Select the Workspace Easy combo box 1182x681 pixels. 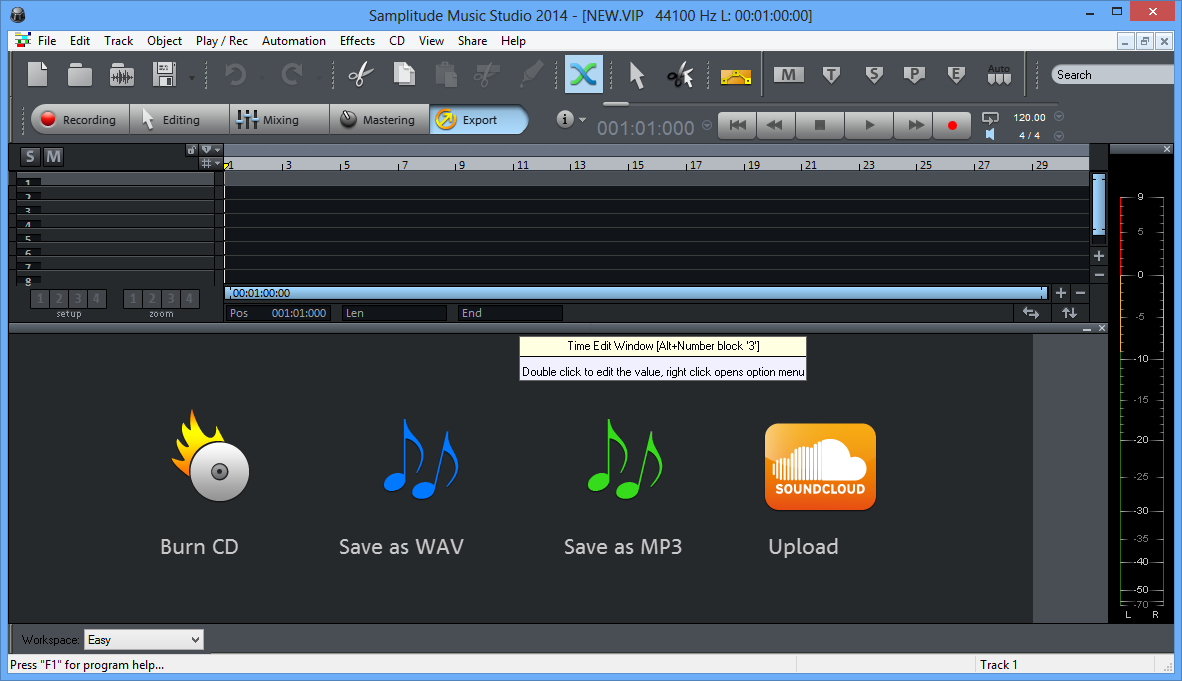coord(143,640)
